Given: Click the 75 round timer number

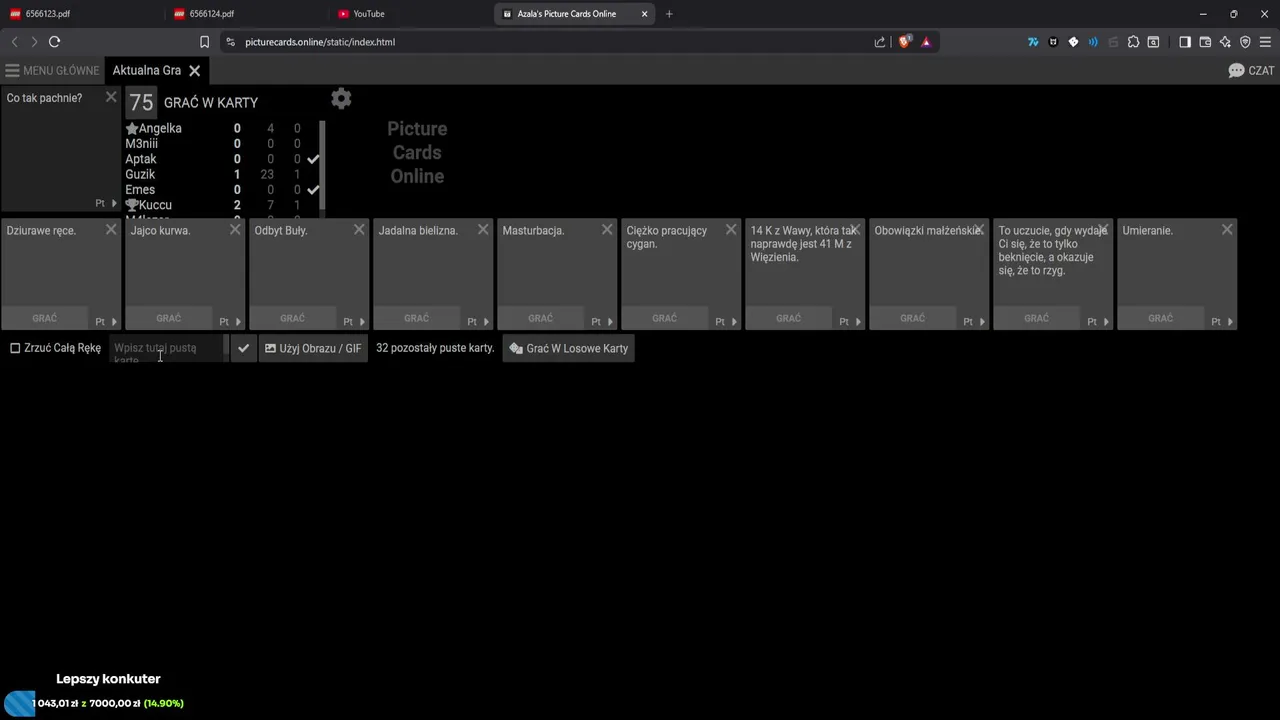Looking at the screenshot, I should [x=141, y=102].
